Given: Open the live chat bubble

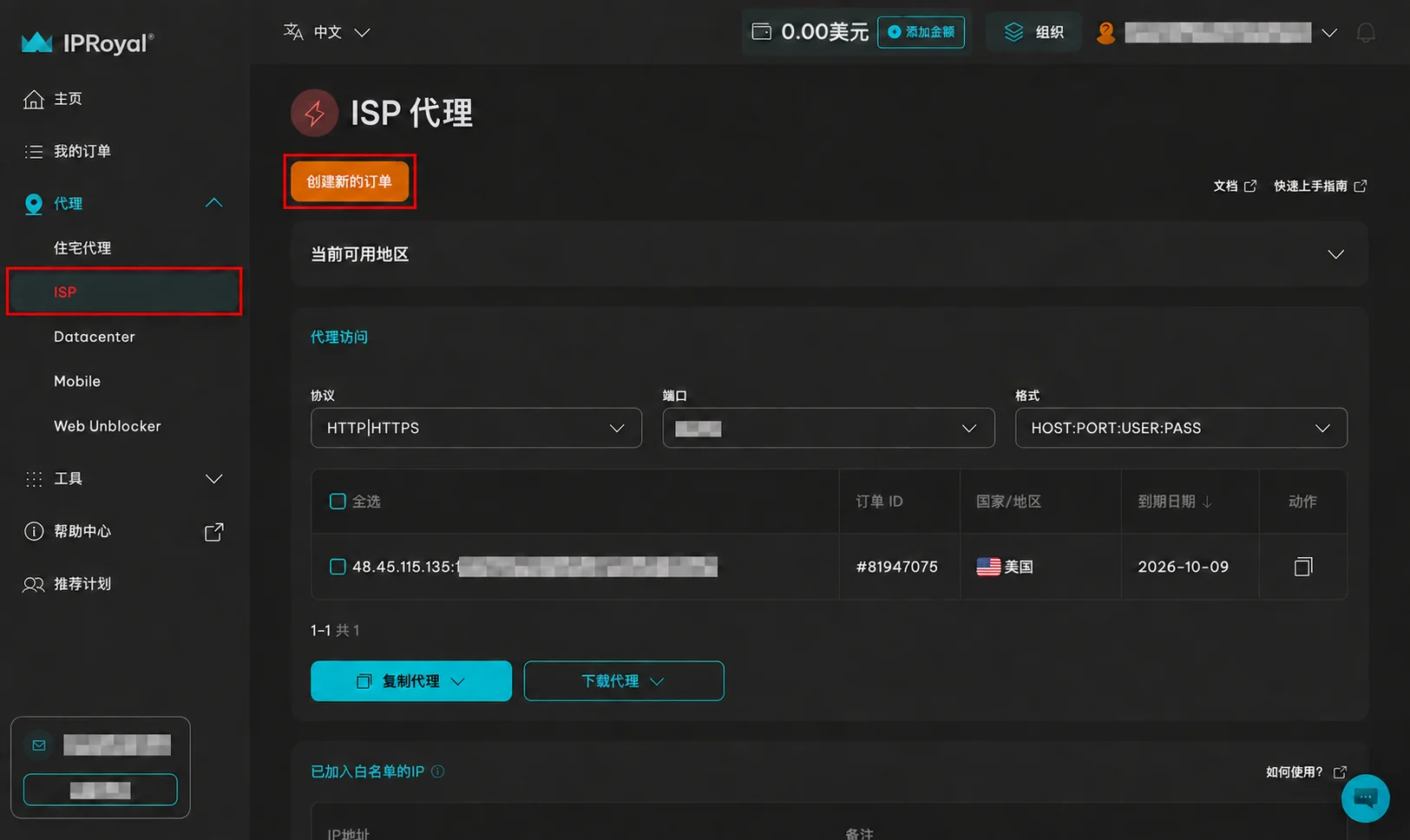Looking at the screenshot, I should pyautogui.click(x=1365, y=797).
